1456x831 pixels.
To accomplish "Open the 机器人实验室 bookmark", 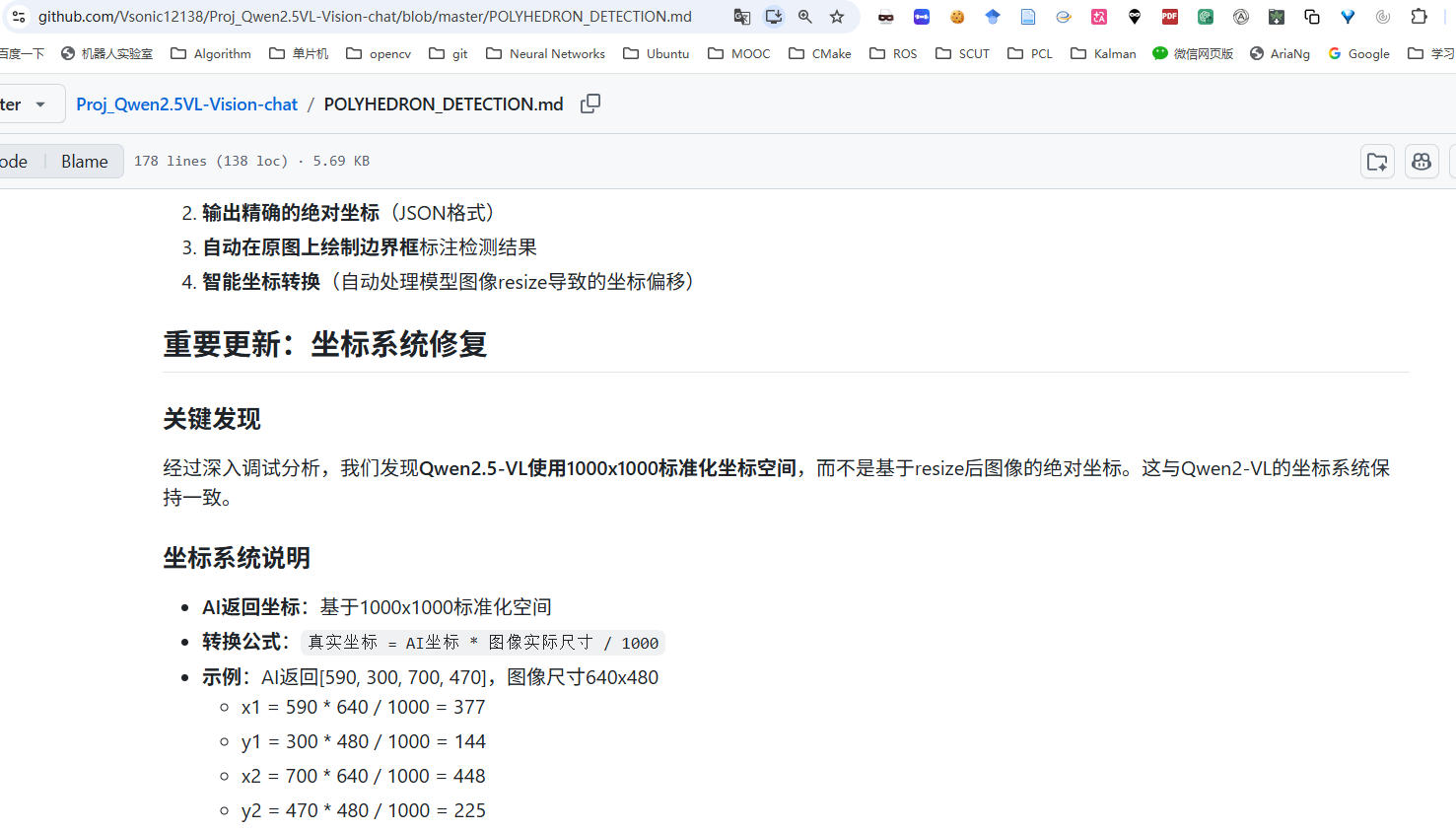I will point(107,53).
